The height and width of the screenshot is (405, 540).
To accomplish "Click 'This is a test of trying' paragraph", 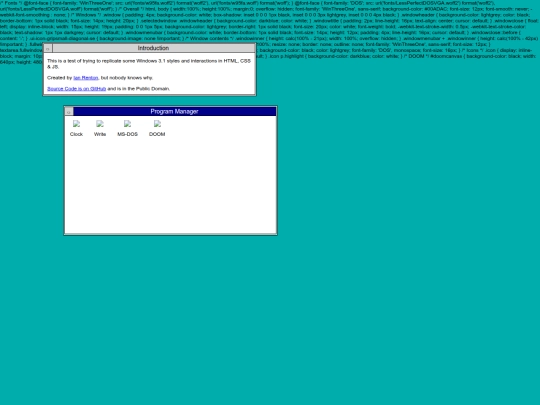I will [149, 64].
